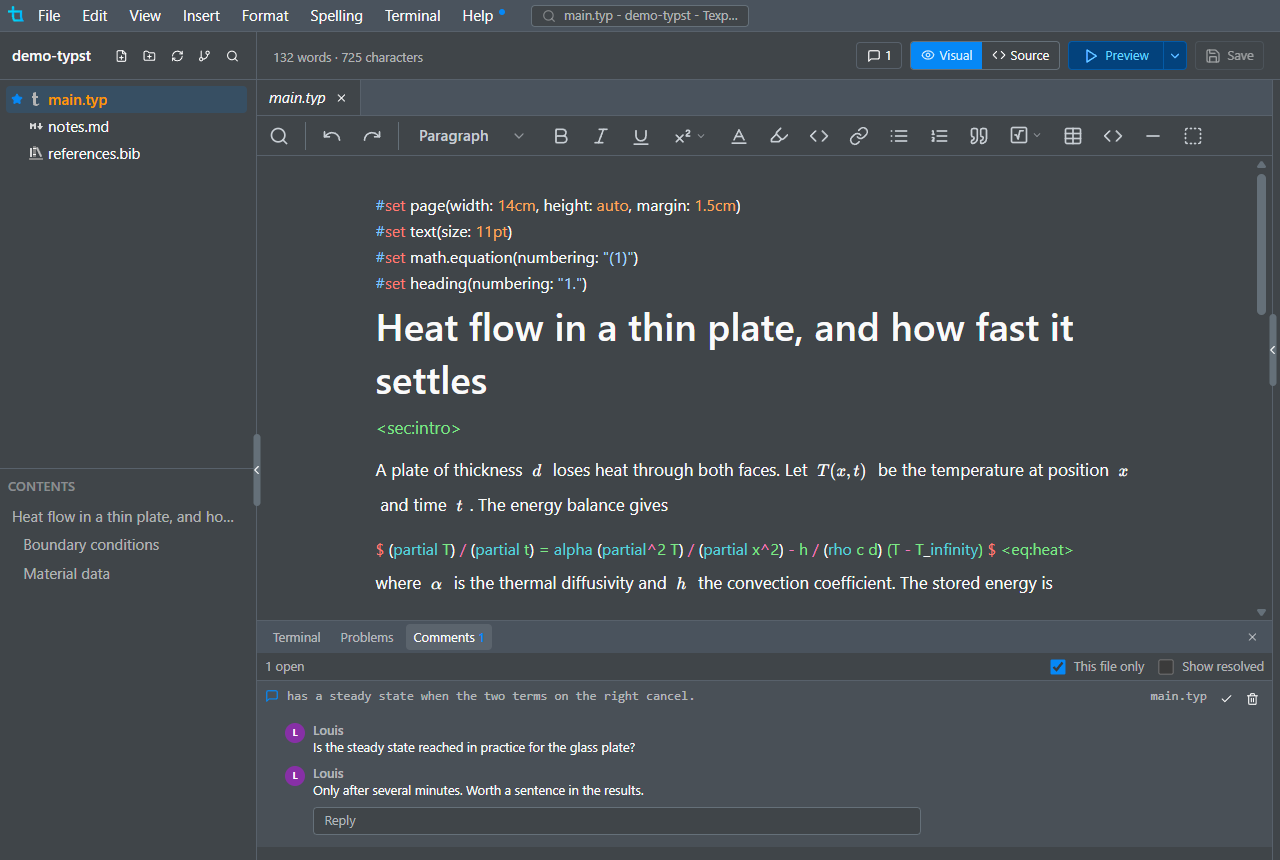Apply inline code formatting
This screenshot has height=860, width=1280.
coord(819,136)
